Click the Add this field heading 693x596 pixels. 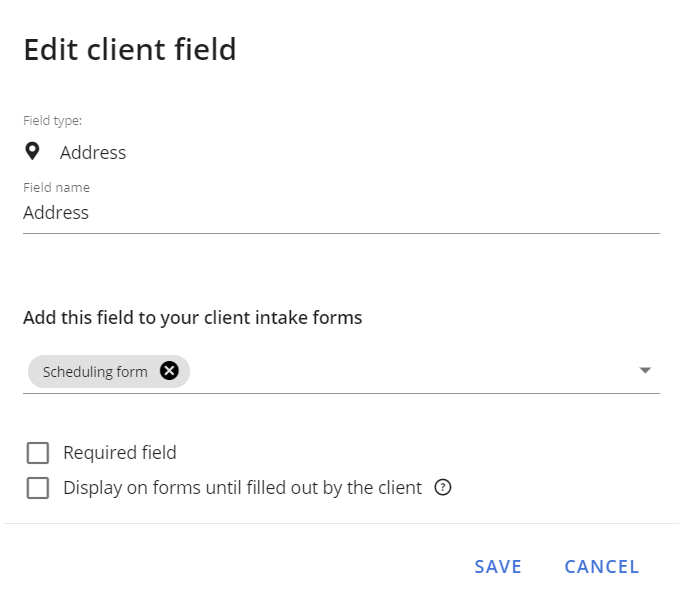[x=193, y=318]
